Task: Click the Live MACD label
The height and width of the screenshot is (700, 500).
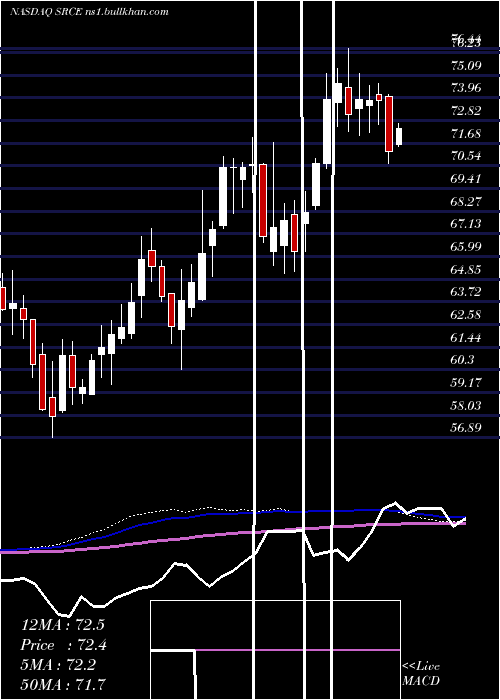Action: pyautogui.click(x=421, y=673)
